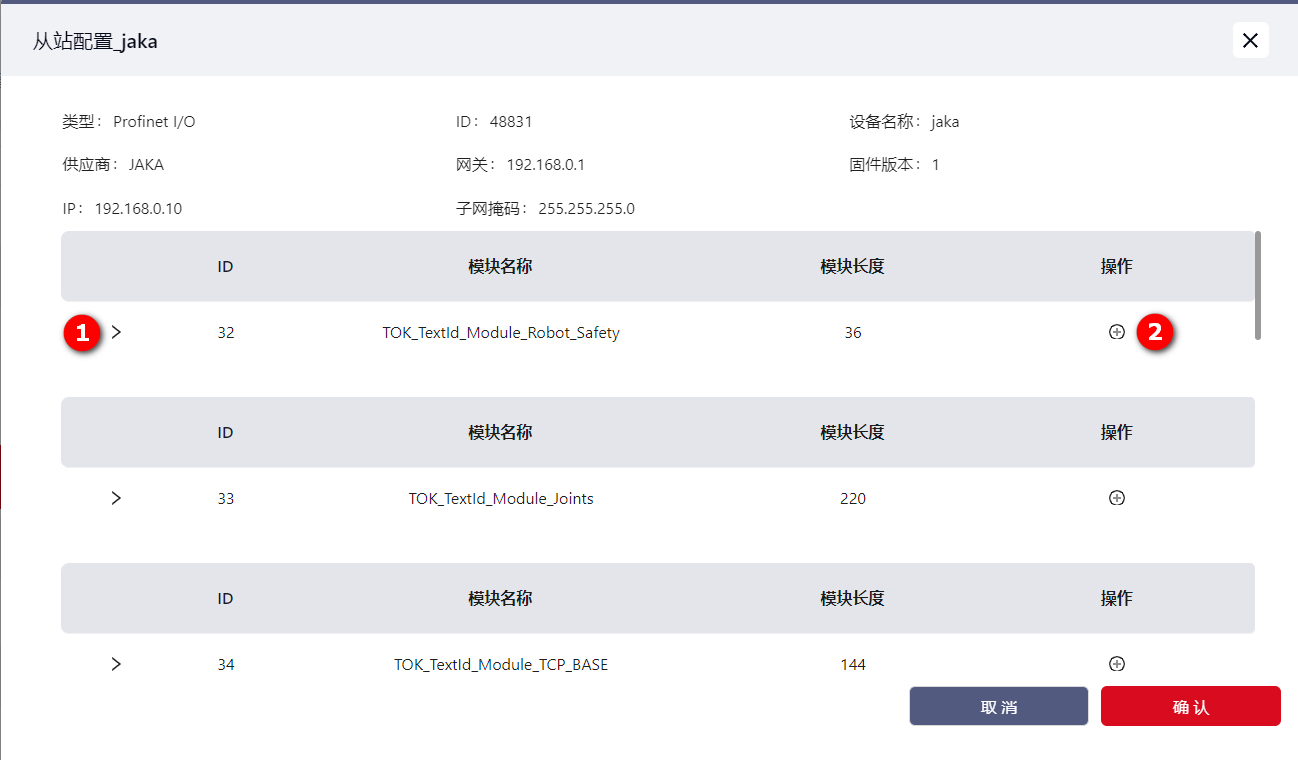1298x760 pixels.
Task: Click the vertical scrollbar of module list
Action: (x=1257, y=285)
